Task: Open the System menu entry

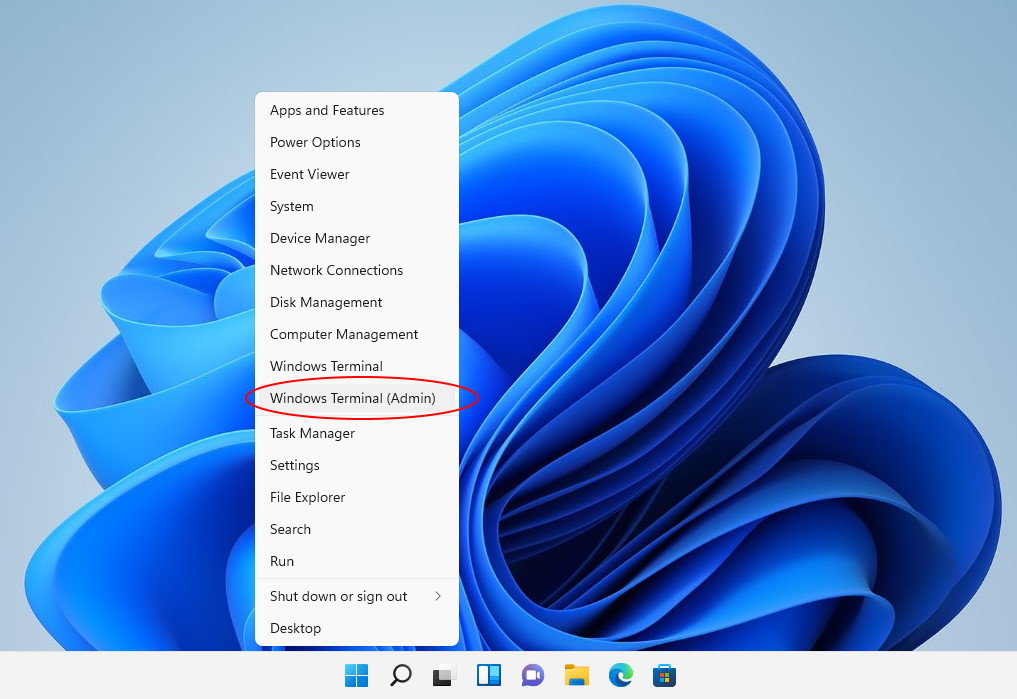Action: pos(291,206)
